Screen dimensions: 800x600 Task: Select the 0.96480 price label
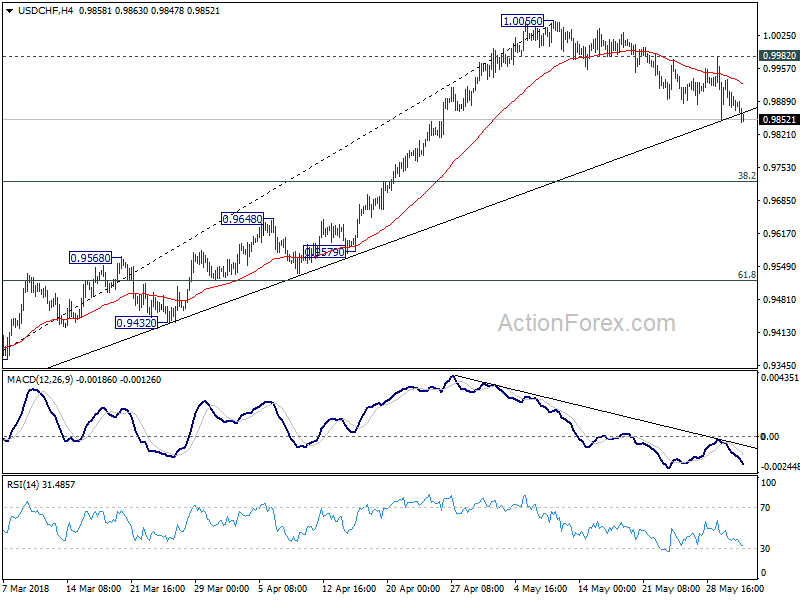click(x=242, y=219)
